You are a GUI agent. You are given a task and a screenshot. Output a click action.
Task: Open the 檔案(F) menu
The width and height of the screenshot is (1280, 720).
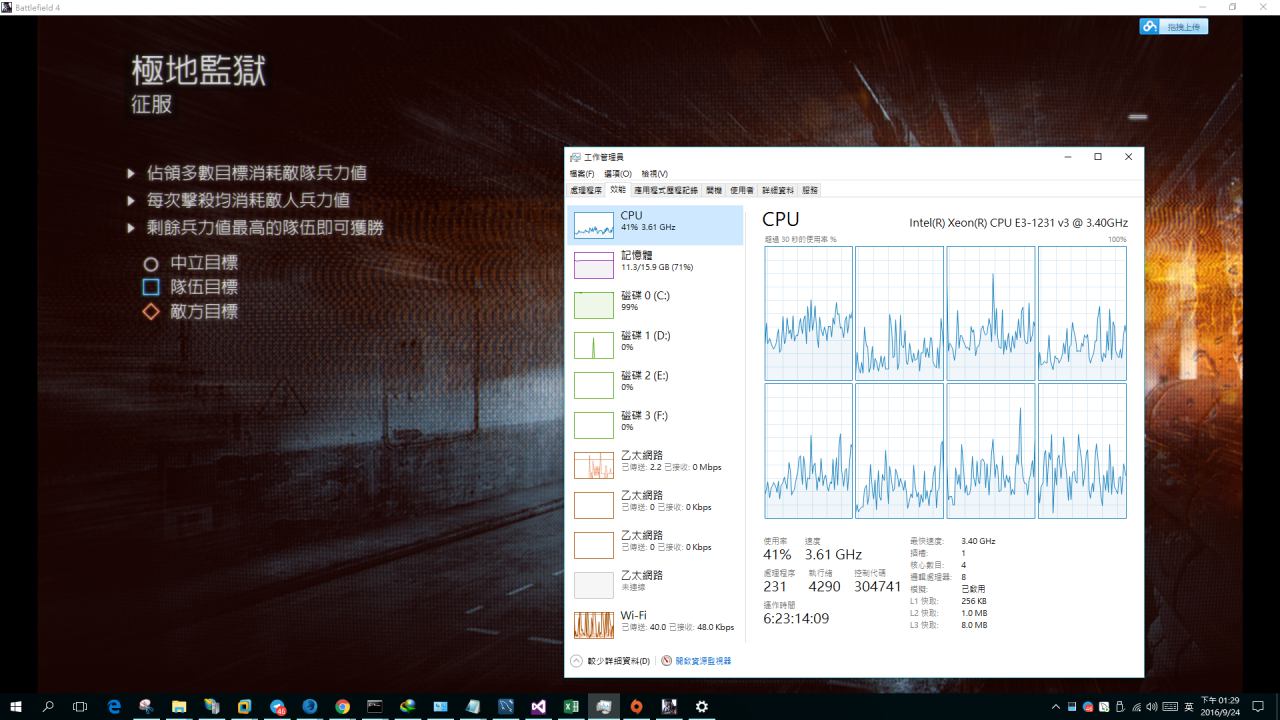[x=582, y=174]
